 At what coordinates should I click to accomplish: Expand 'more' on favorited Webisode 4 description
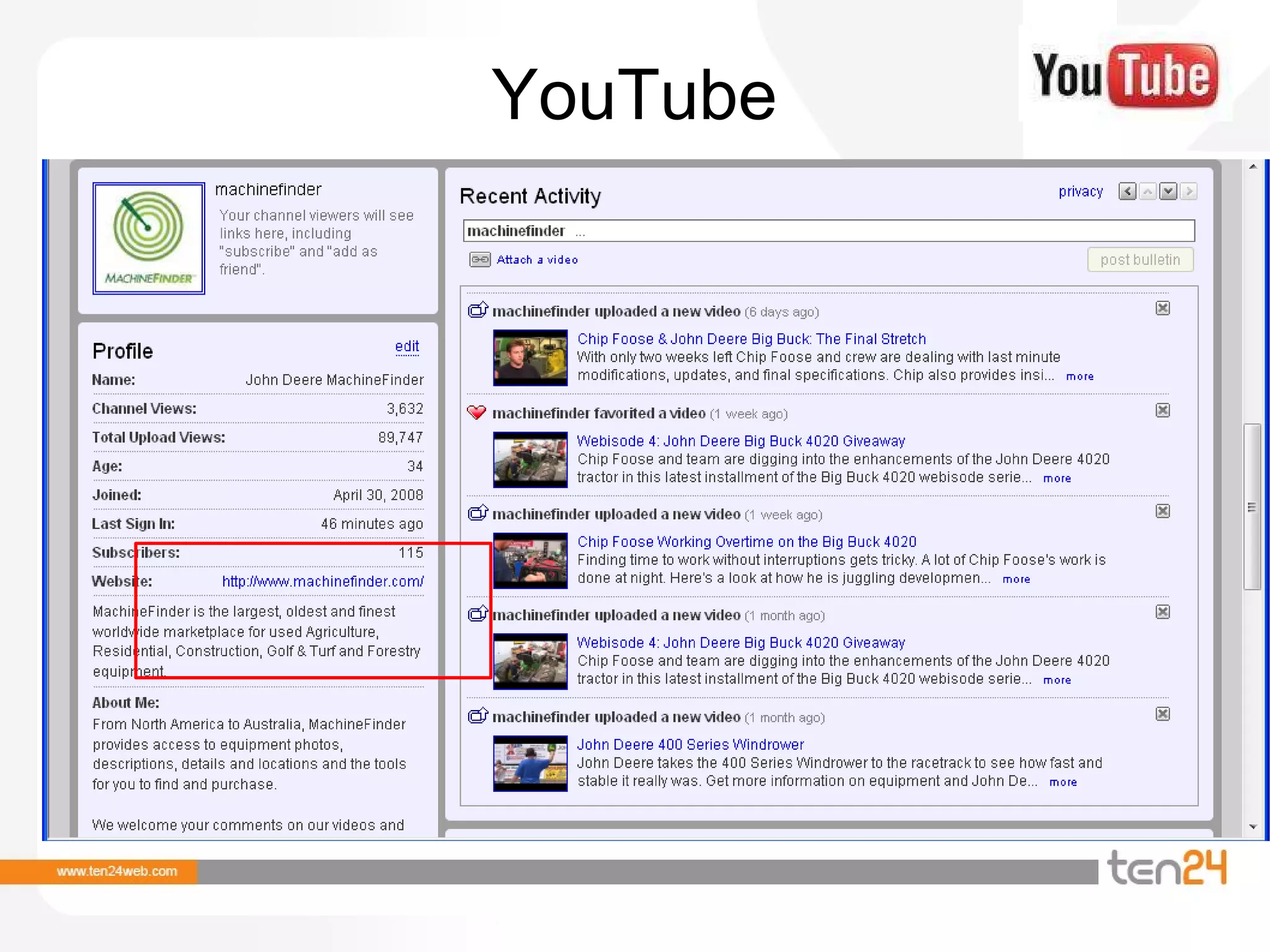click(1057, 478)
